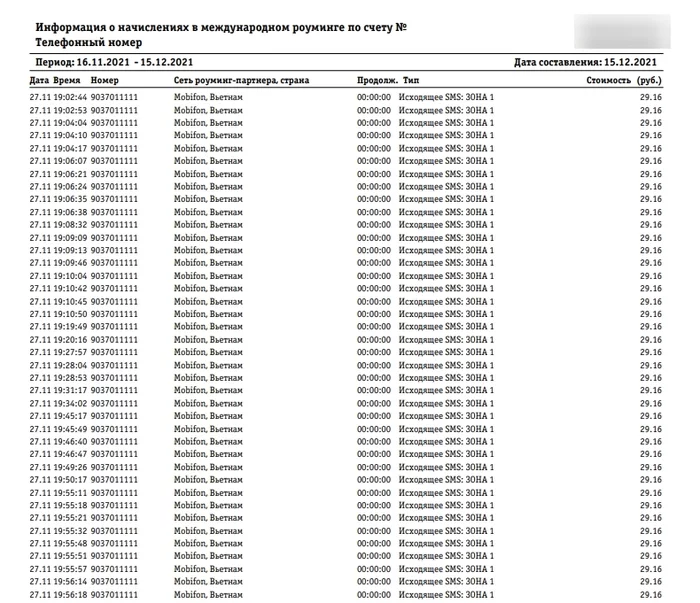Click 'Mobifon, Вьетнам' in the 19:55:32 row
This screenshot has width=700, height=603.
pyautogui.click(x=208, y=531)
